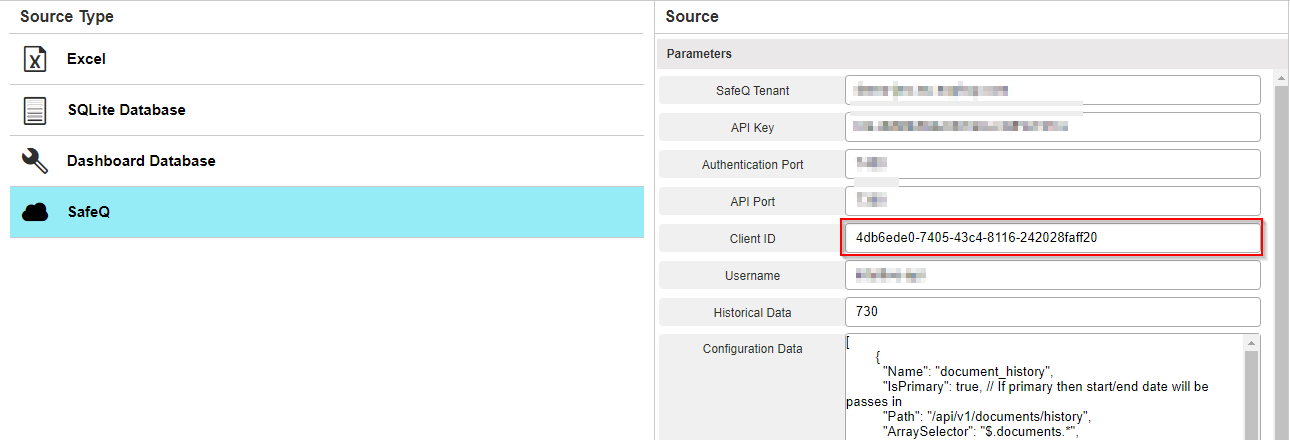Click the Configuration Data label

[752, 349]
